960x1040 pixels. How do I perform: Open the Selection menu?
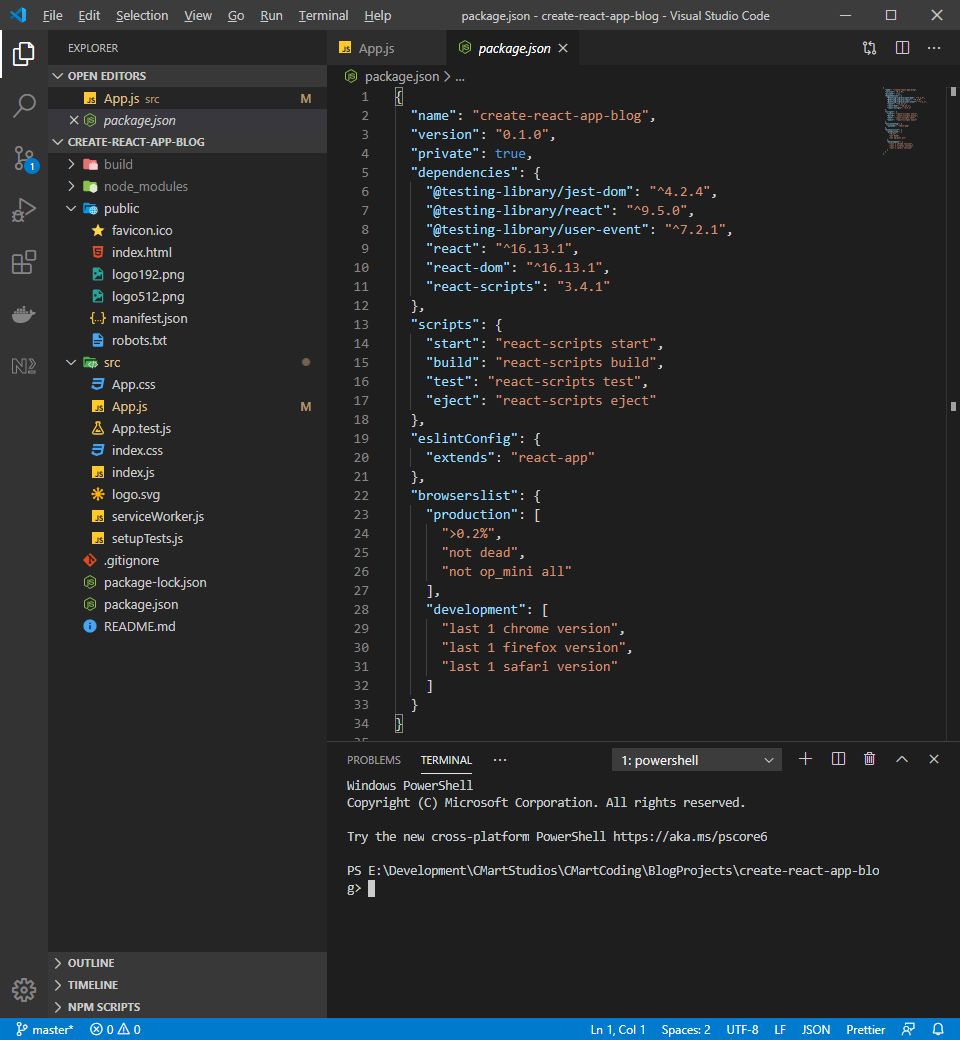(142, 15)
